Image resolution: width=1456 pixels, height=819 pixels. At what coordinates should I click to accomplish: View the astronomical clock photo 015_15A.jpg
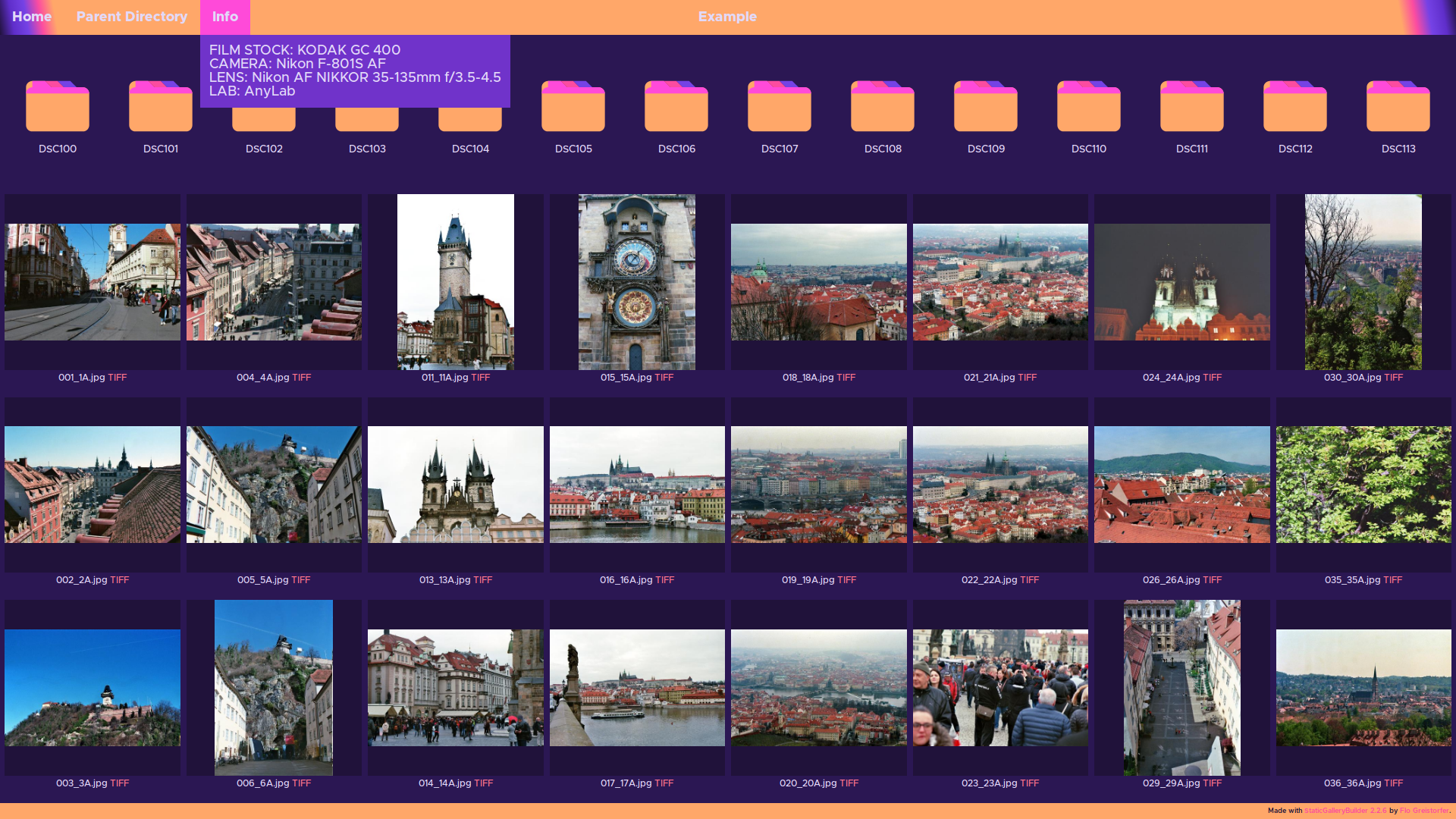[x=637, y=281]
